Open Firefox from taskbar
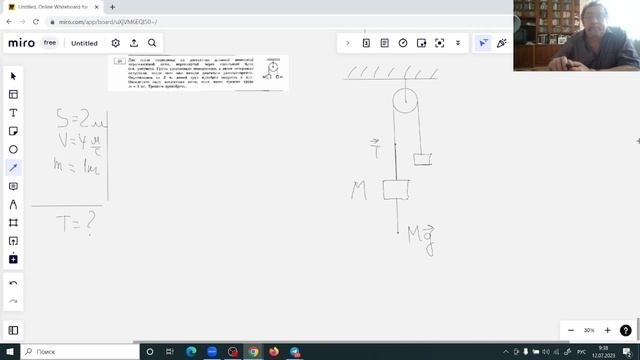 [x=274, y=351]
